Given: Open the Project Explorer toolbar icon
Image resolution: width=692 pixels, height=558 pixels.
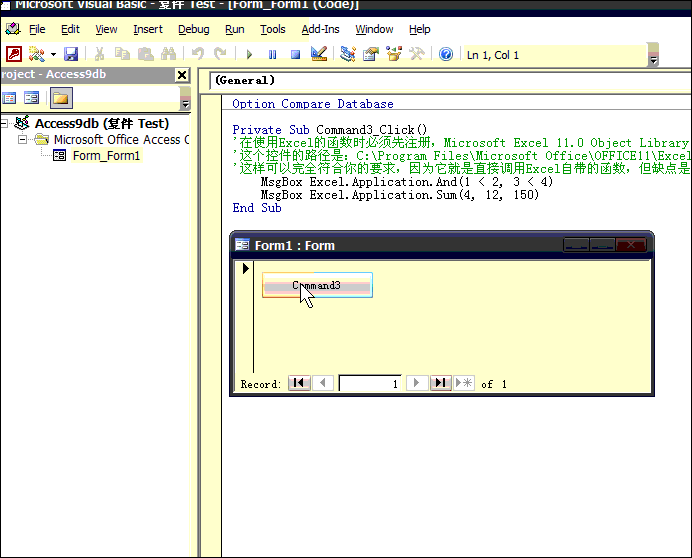Looking at the screenshot, I should (348, 54).
